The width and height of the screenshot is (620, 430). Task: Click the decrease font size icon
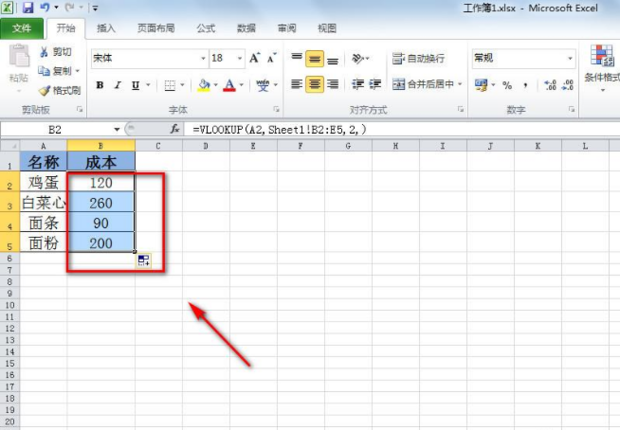click(272, 58)
